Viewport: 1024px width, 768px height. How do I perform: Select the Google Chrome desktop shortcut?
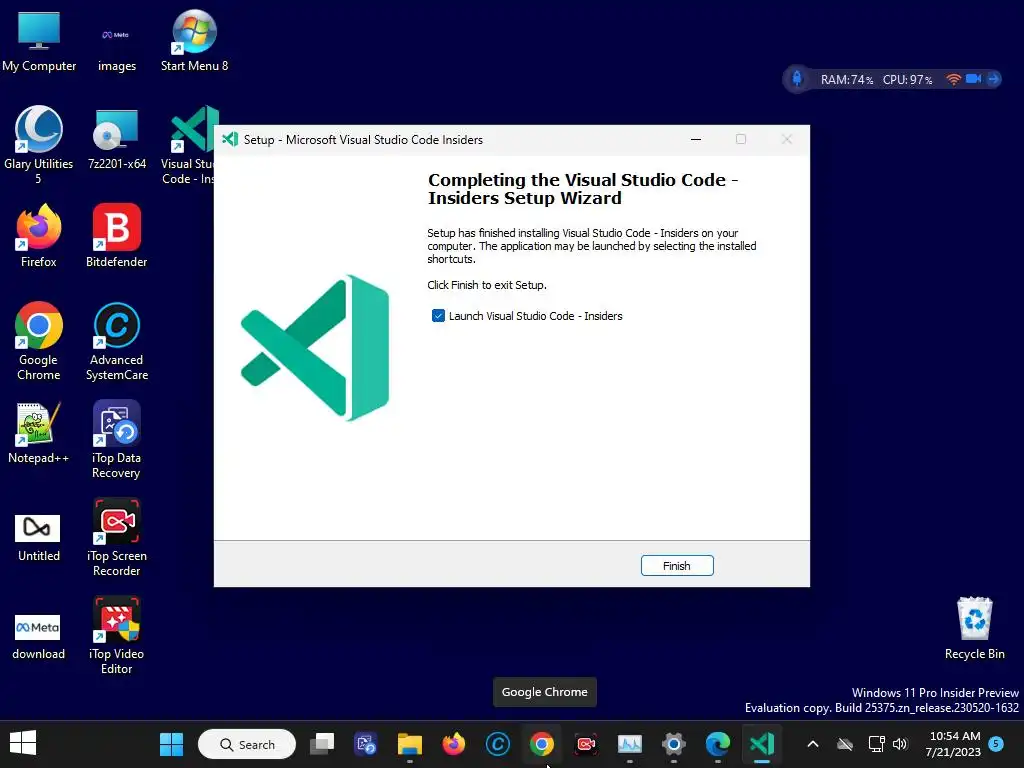tap(39, 342)
